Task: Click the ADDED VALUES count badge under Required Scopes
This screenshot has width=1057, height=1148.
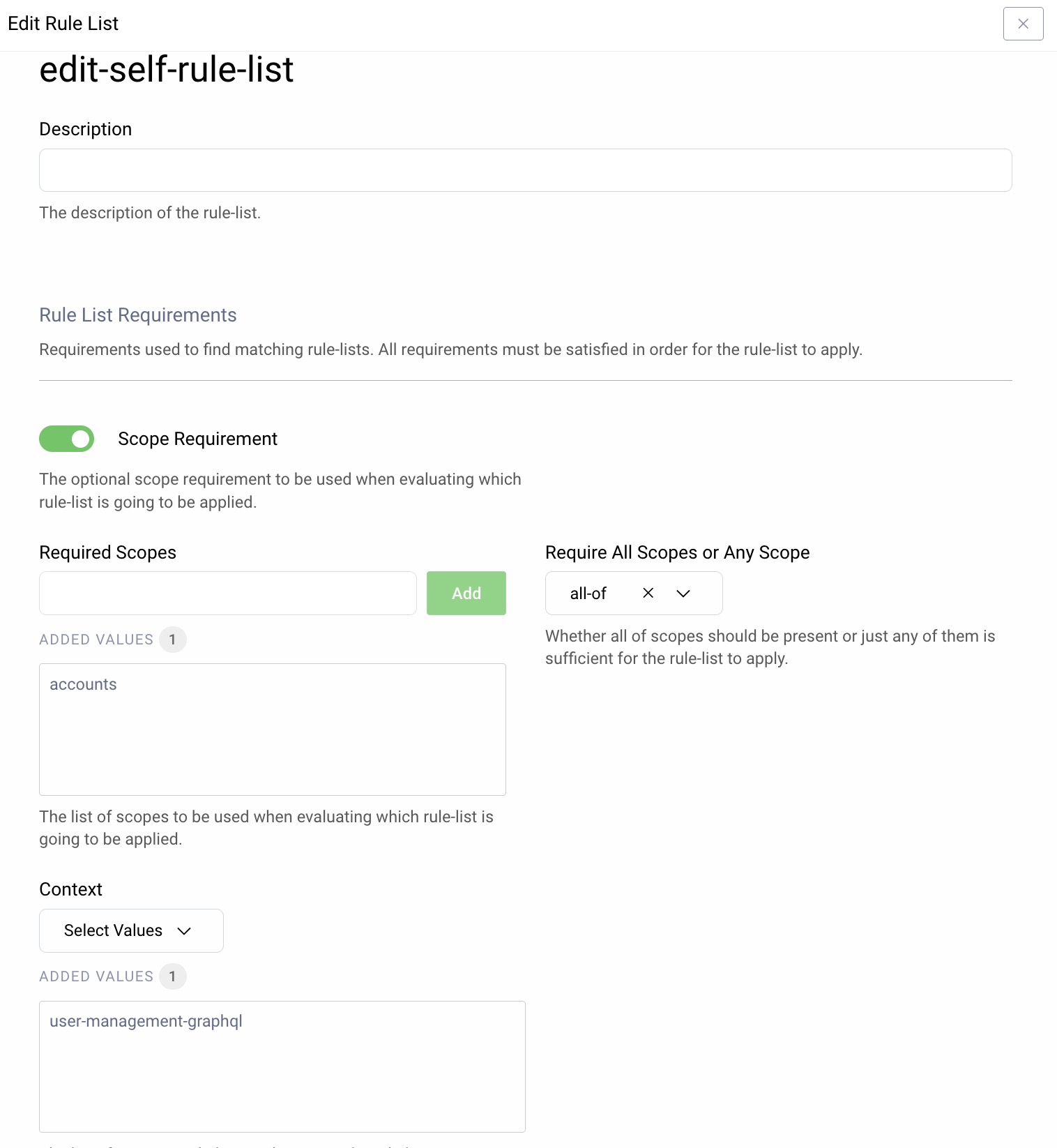Action: pyautogui.click(x=173, y=639)
